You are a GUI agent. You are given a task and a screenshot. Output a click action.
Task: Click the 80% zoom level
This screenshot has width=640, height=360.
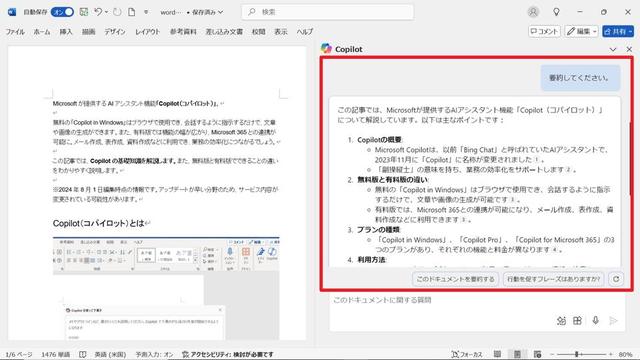625,354
